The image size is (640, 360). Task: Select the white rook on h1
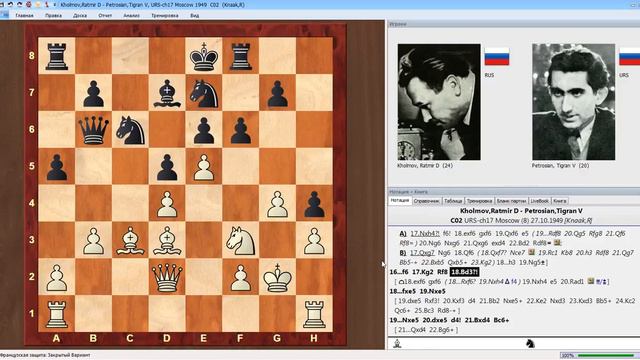pos(314,314)
